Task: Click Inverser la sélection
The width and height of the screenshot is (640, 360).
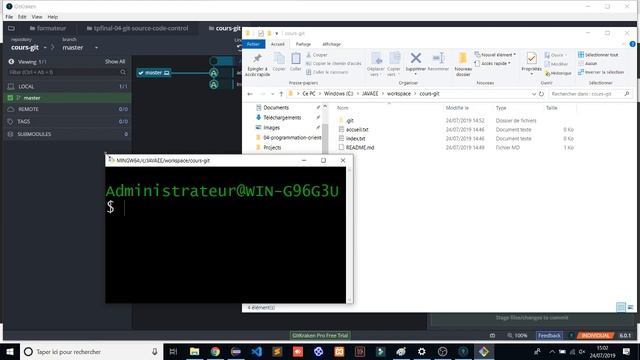Action: coord(601,72)
